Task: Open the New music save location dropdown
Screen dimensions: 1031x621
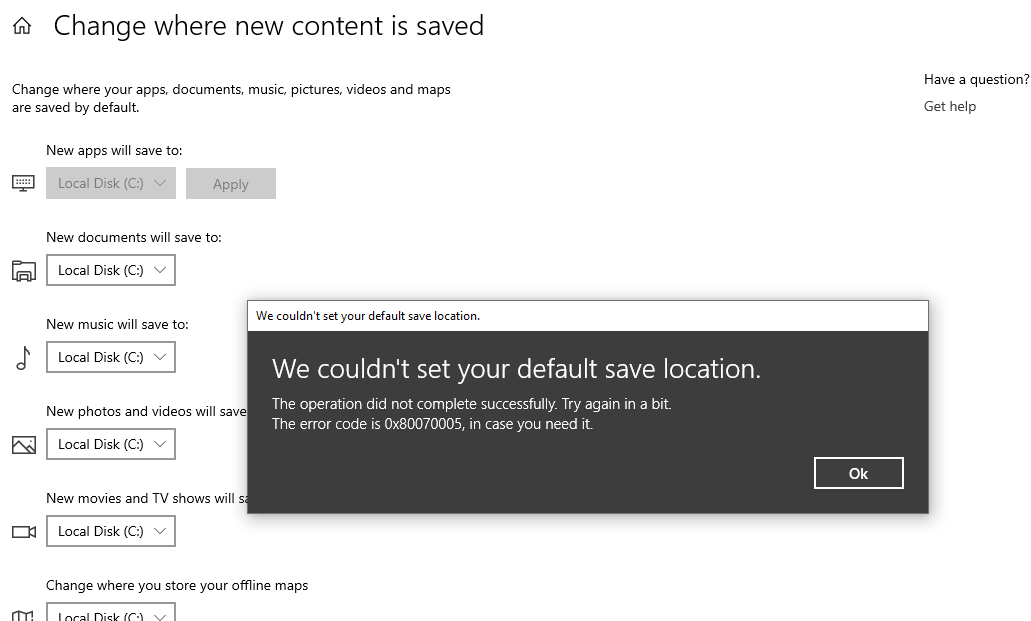Action: click(x=110, y=357)
